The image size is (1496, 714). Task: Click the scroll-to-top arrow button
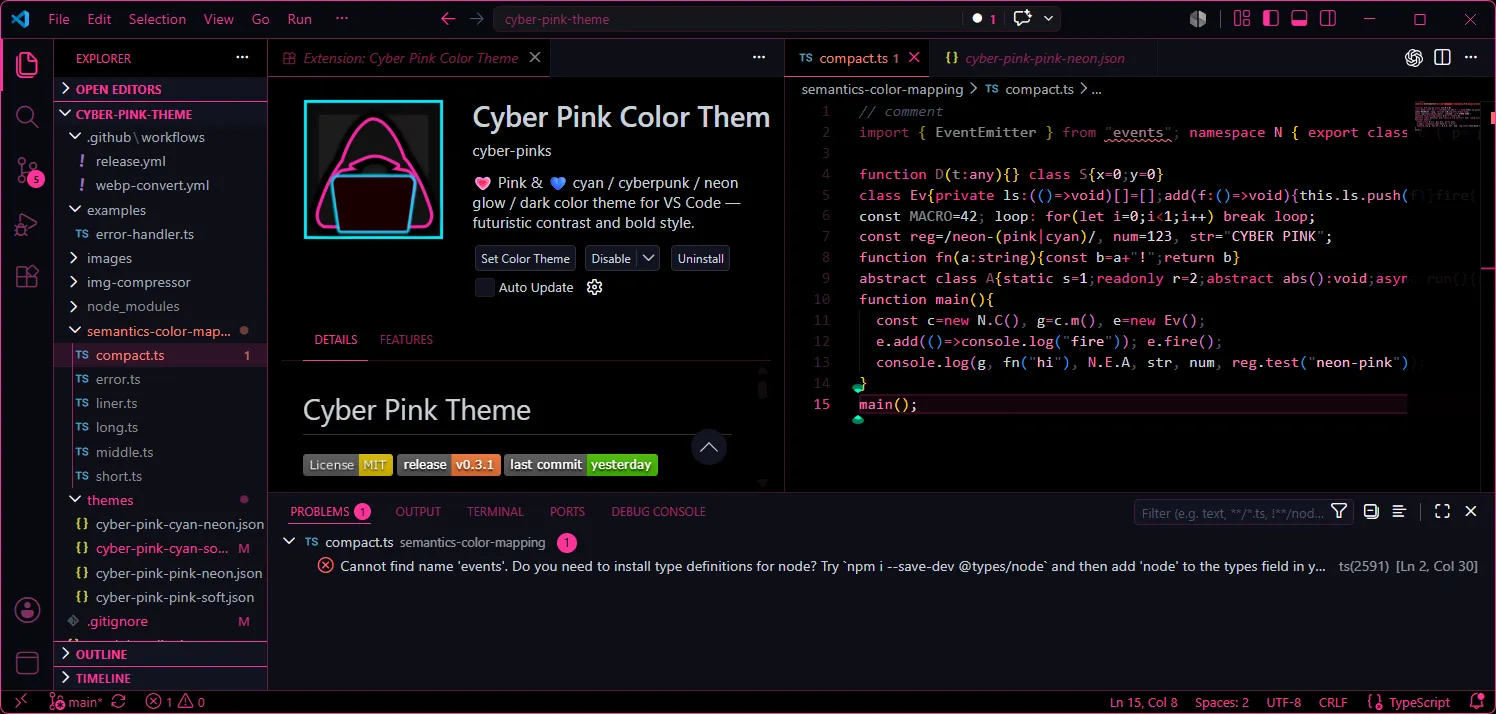[709, 448]
